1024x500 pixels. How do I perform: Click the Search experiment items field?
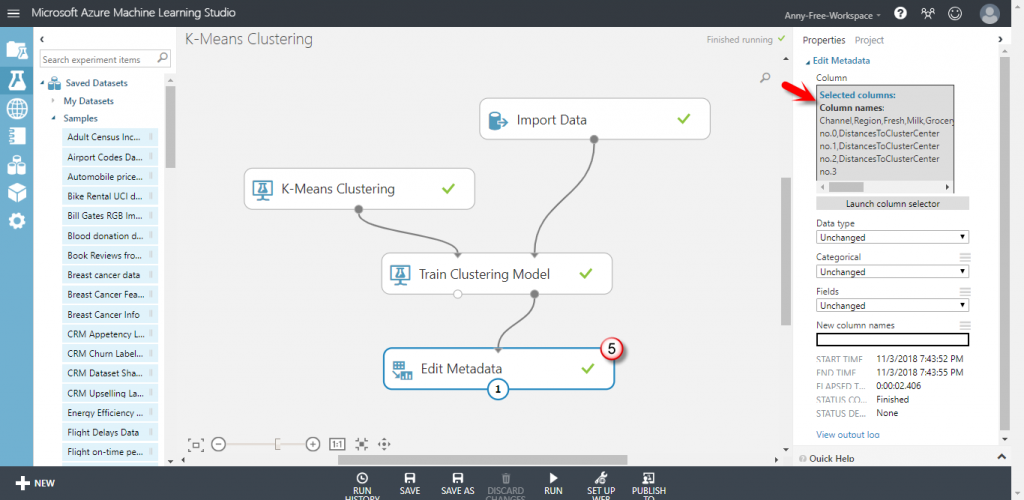tap(98, 59)
